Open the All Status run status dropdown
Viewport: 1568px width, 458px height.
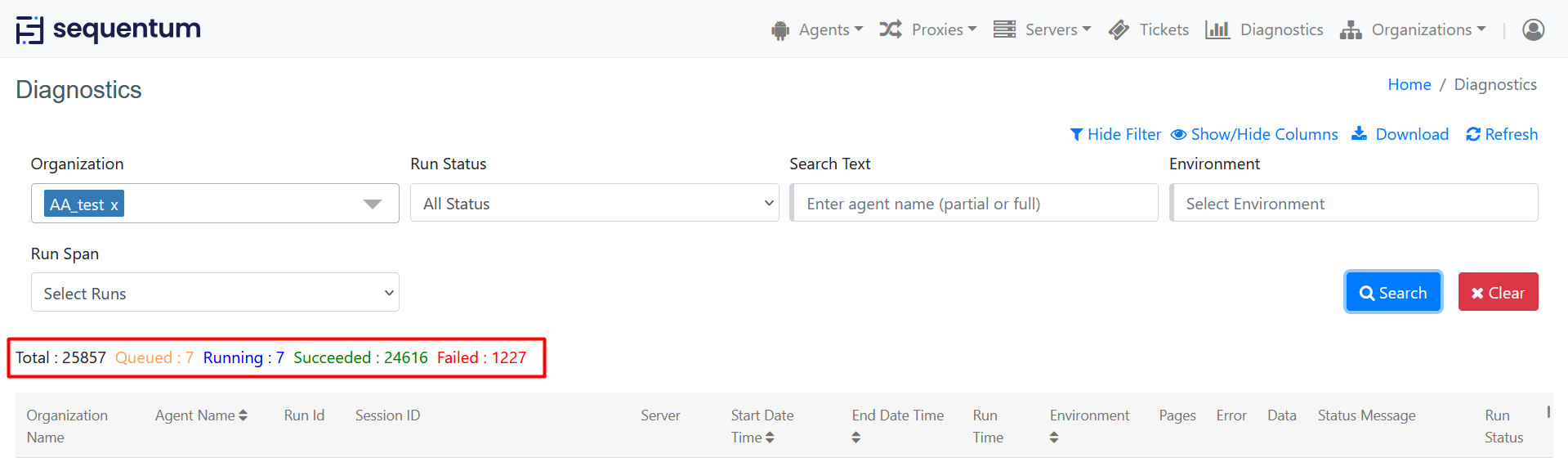pyautogui.click(x=594, y=203)
